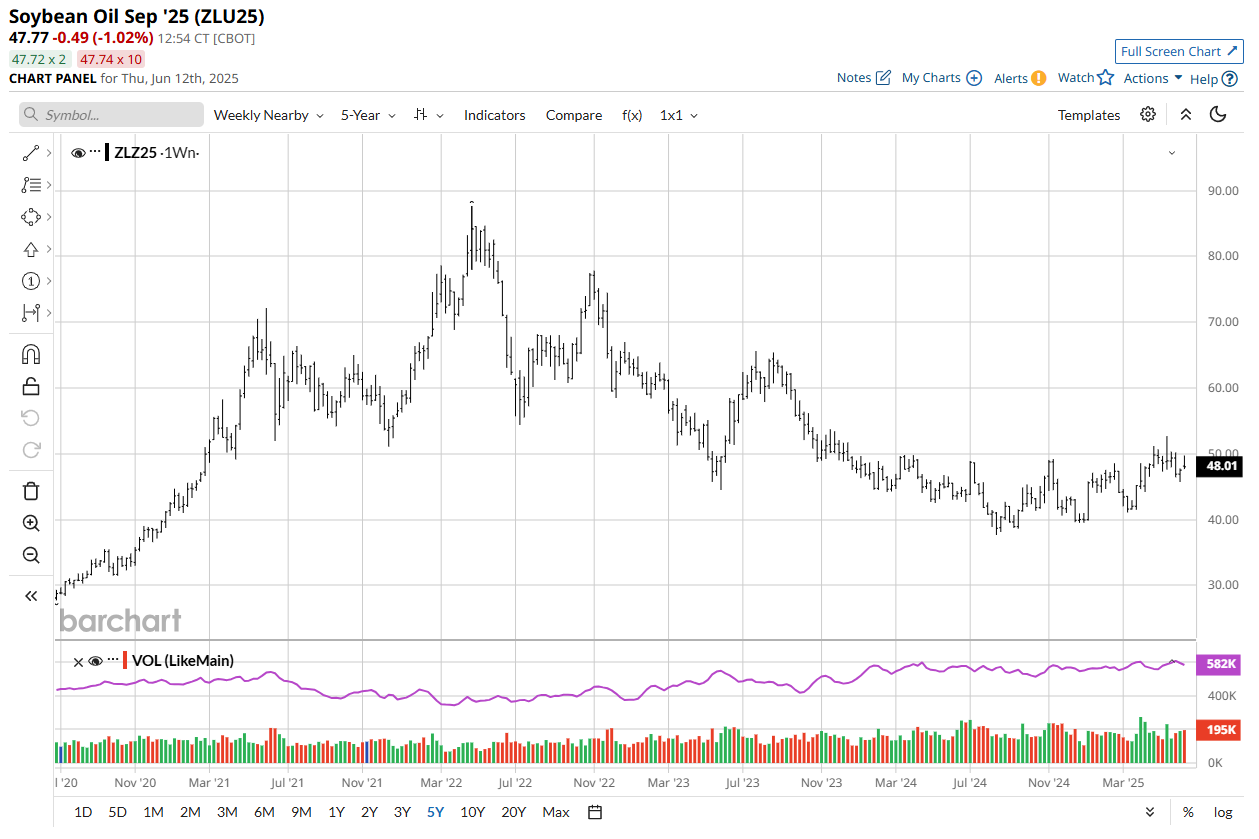
Task: Select the 1M time range
Action: pos(153,812)
